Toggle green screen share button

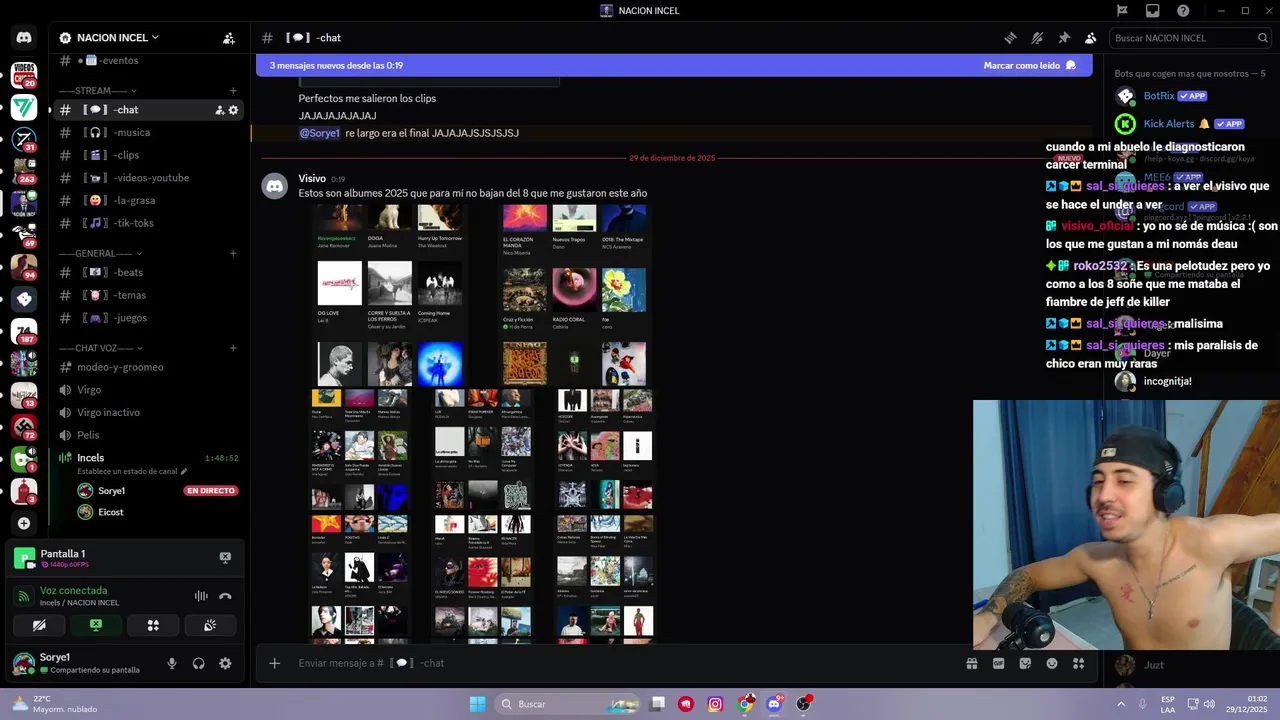tap(96, 625)
